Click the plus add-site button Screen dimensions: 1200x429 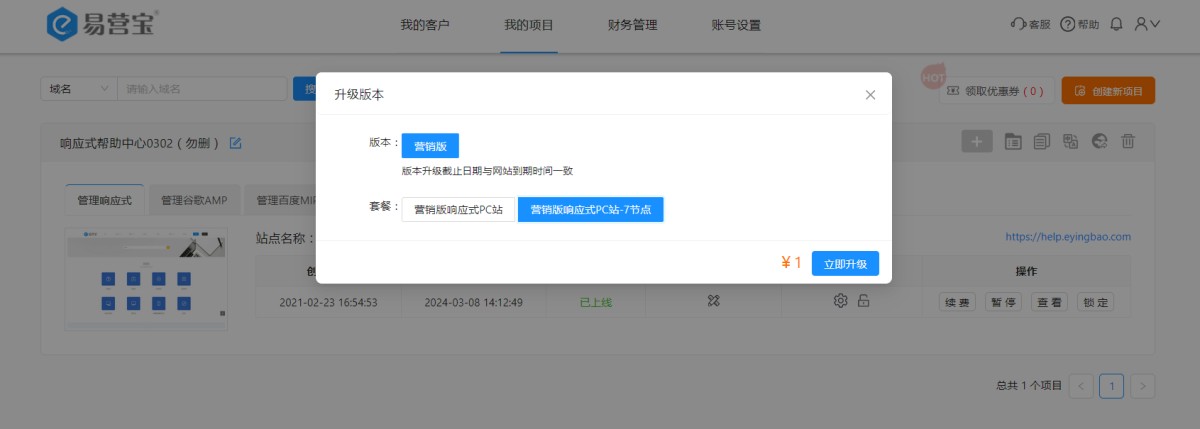(x=977, y=141)
